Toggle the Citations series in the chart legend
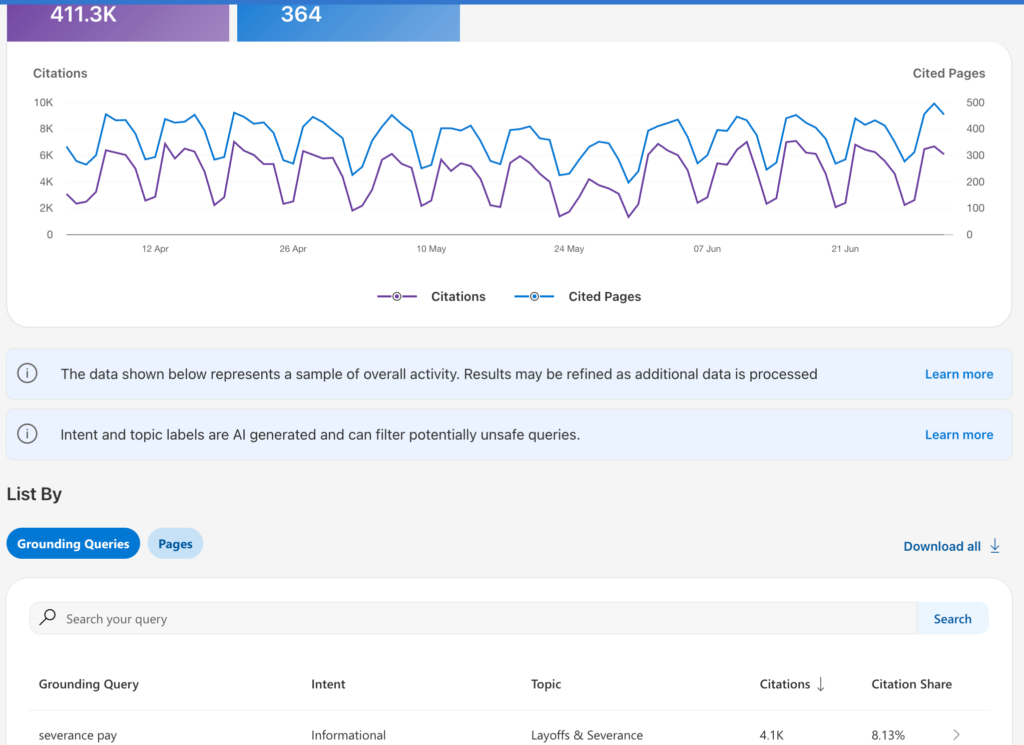This screenshot has height=745, width=1024. [x=431, y=296]
